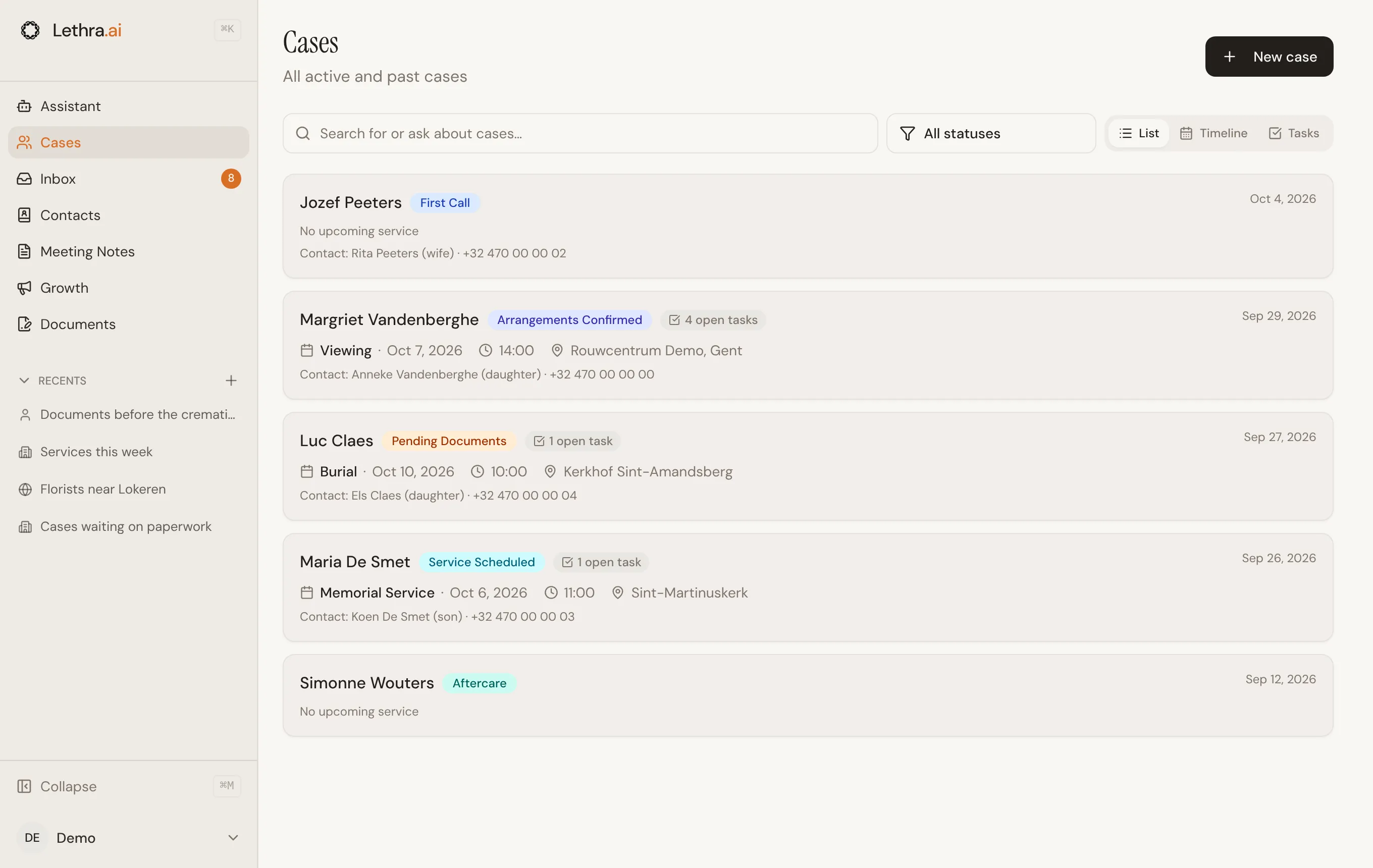
Task: Open the Jozef Peeters case
Action: click(x=808, y=226)
